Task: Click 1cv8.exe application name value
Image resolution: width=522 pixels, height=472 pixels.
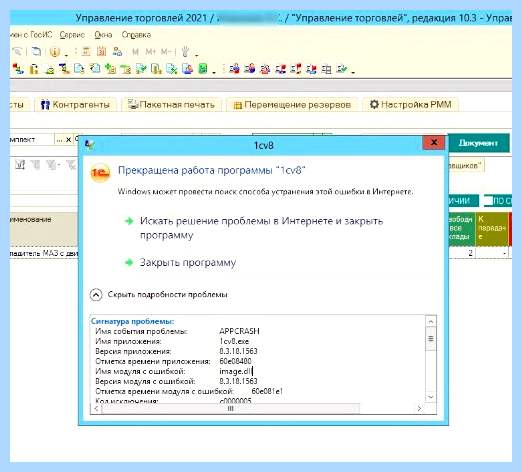Action: (234, 341)
